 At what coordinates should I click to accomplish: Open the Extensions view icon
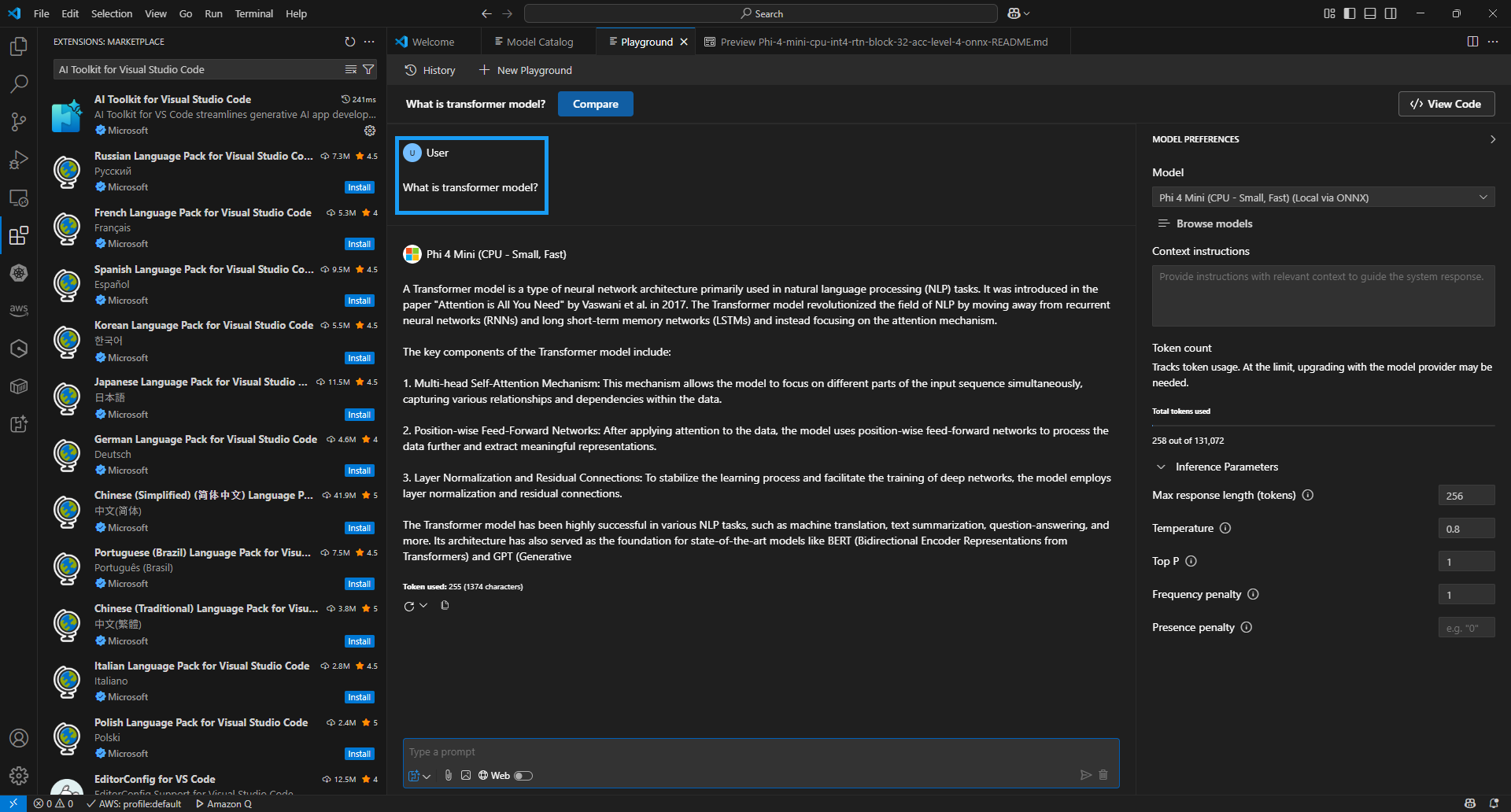coord(19,235)
